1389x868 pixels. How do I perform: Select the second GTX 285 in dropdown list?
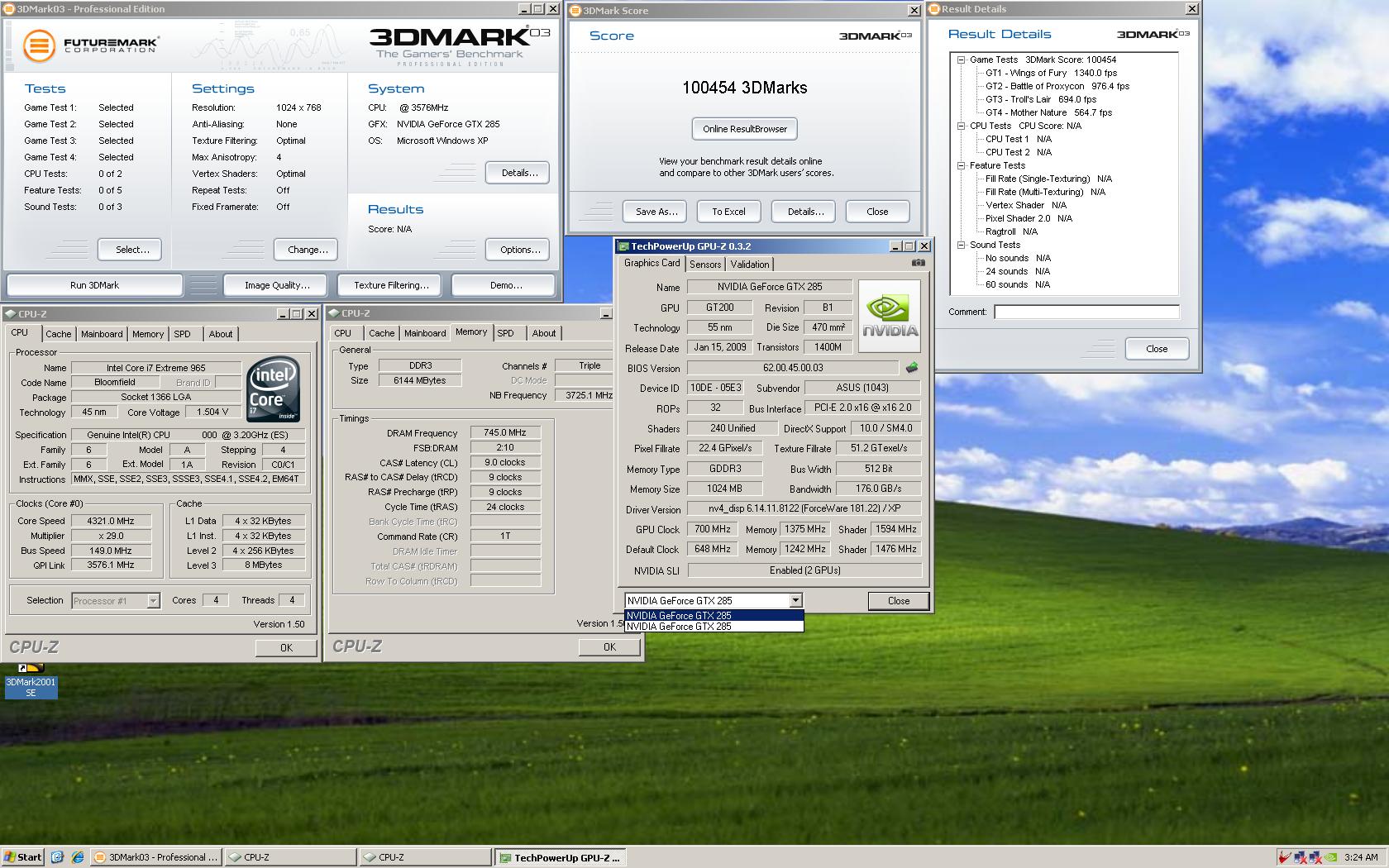(x=714, y=627)
